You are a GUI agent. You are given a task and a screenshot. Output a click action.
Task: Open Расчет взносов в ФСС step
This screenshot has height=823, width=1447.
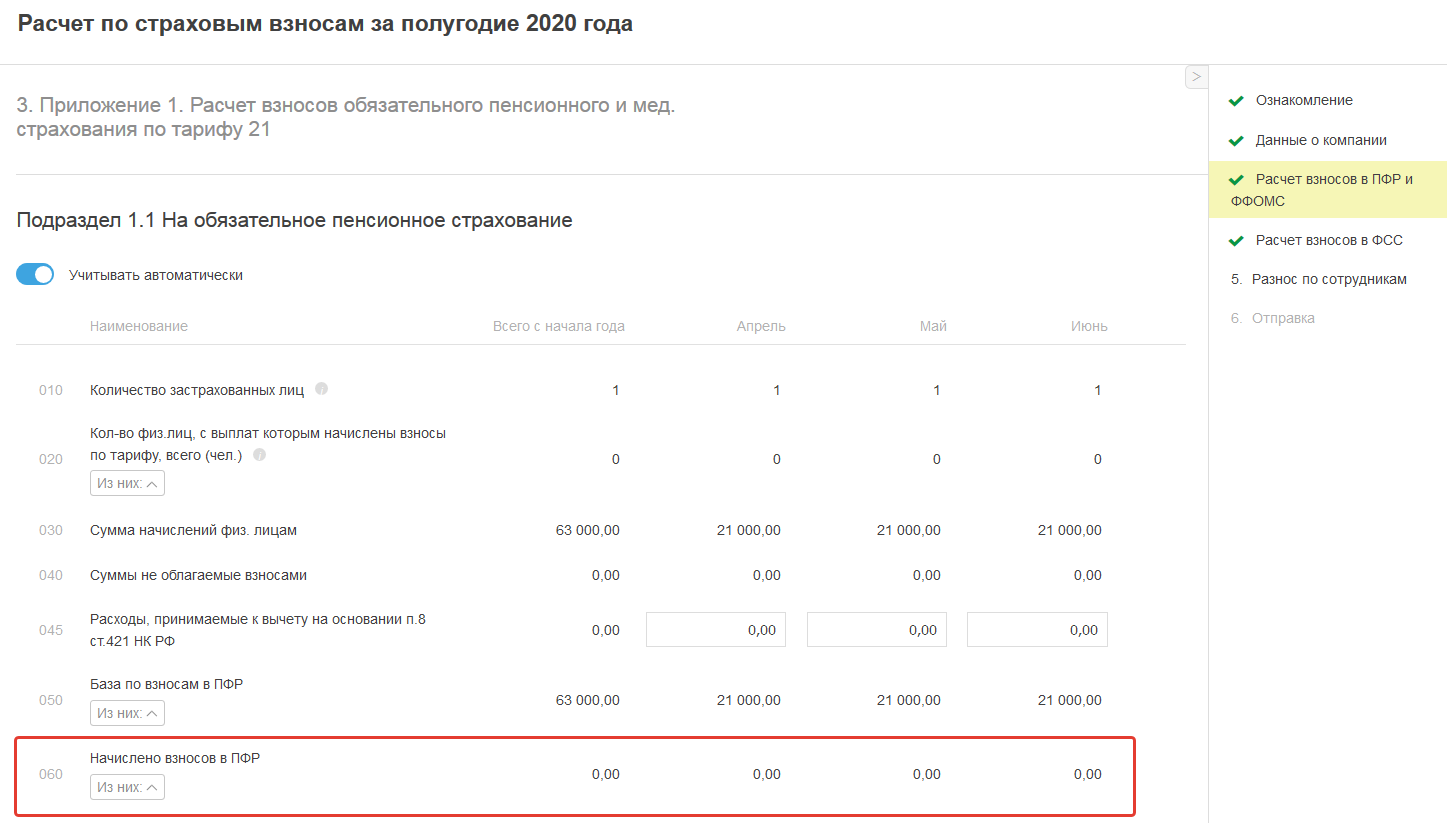(x=1329, y=241)
